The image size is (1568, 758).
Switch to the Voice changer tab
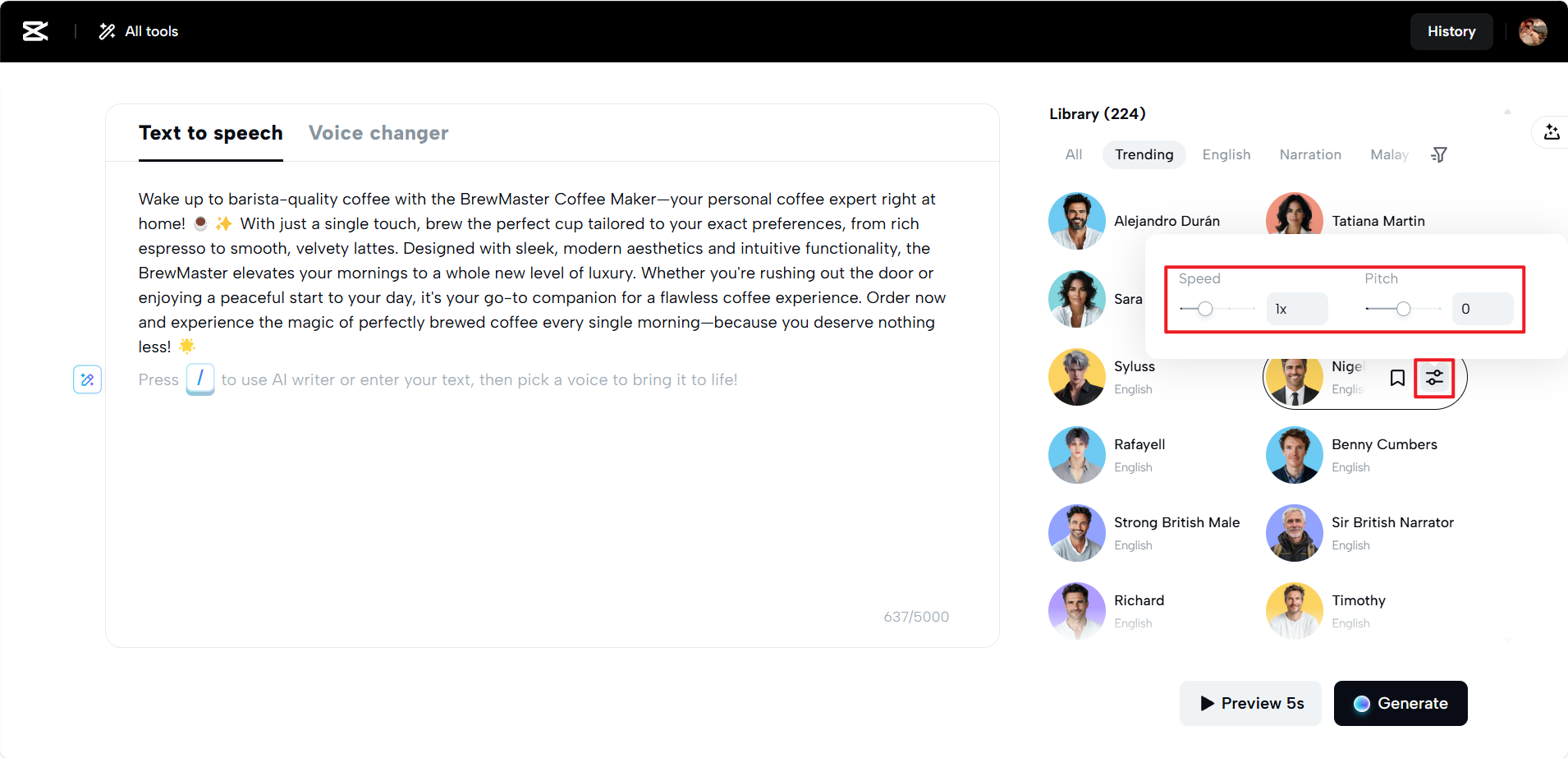click(x=378, y=133)
